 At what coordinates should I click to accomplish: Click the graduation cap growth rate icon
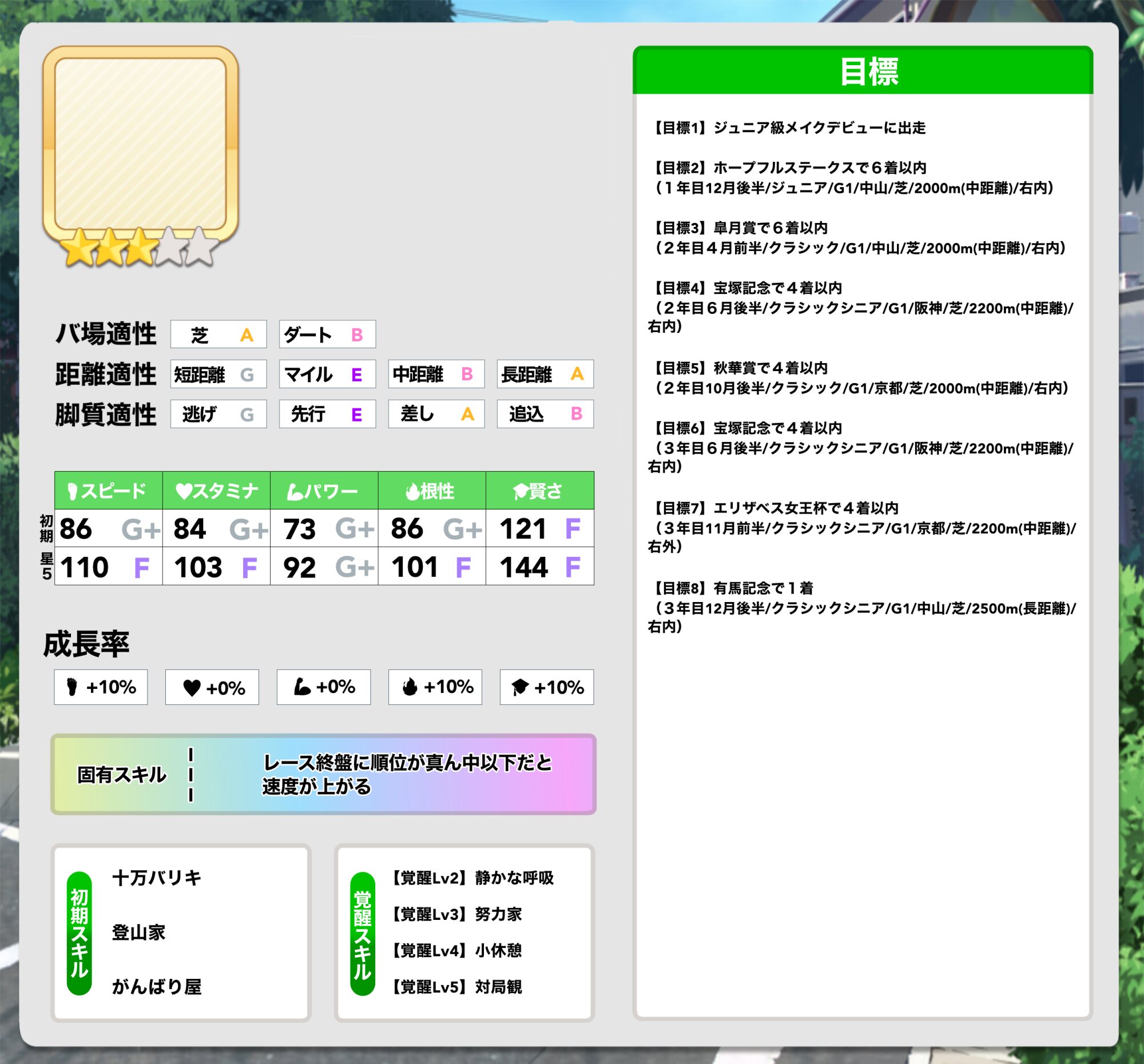[519, 687]
